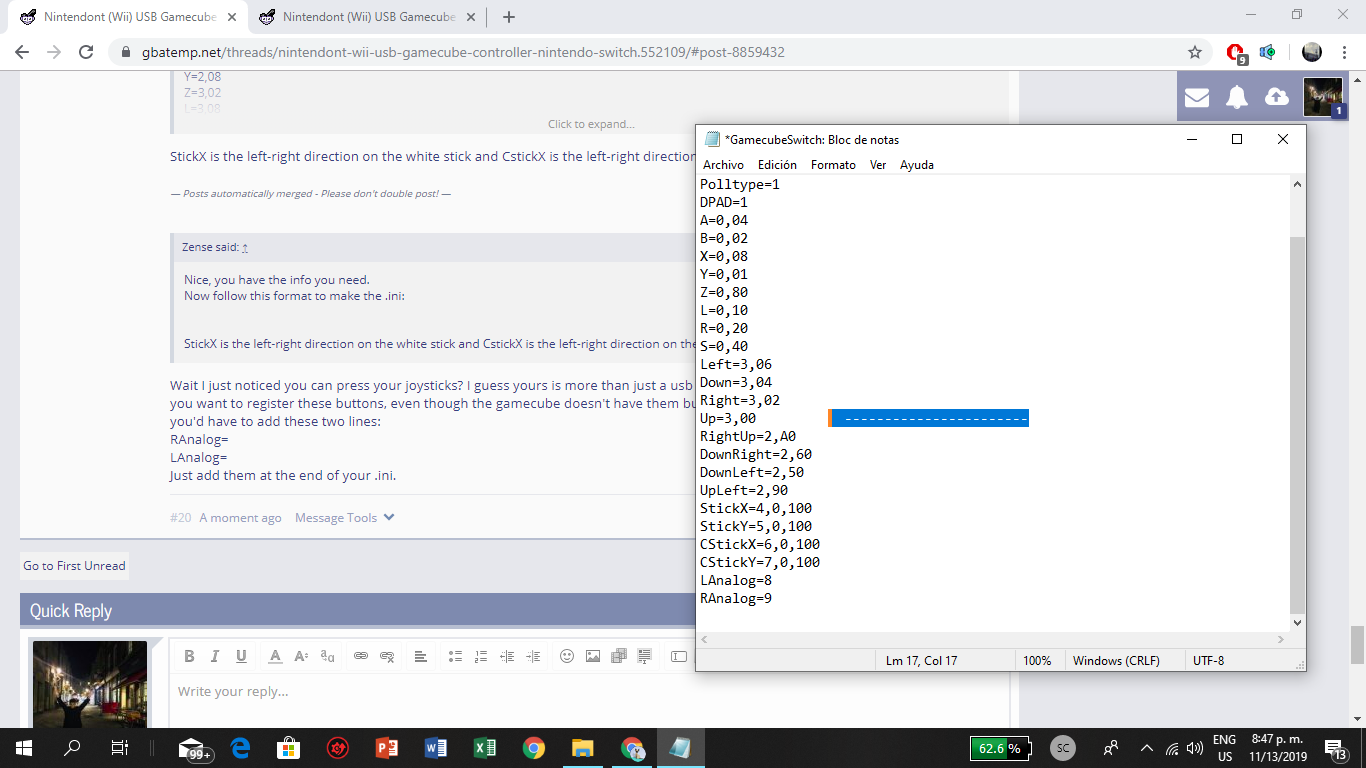Click the Polltype=1 line in Notepad
This screenshot has height=768, width=1366.
click(x=740, y=185)
